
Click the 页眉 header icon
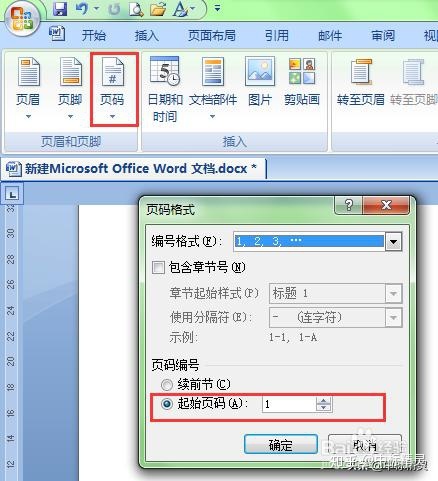click(x=29, y=72)
